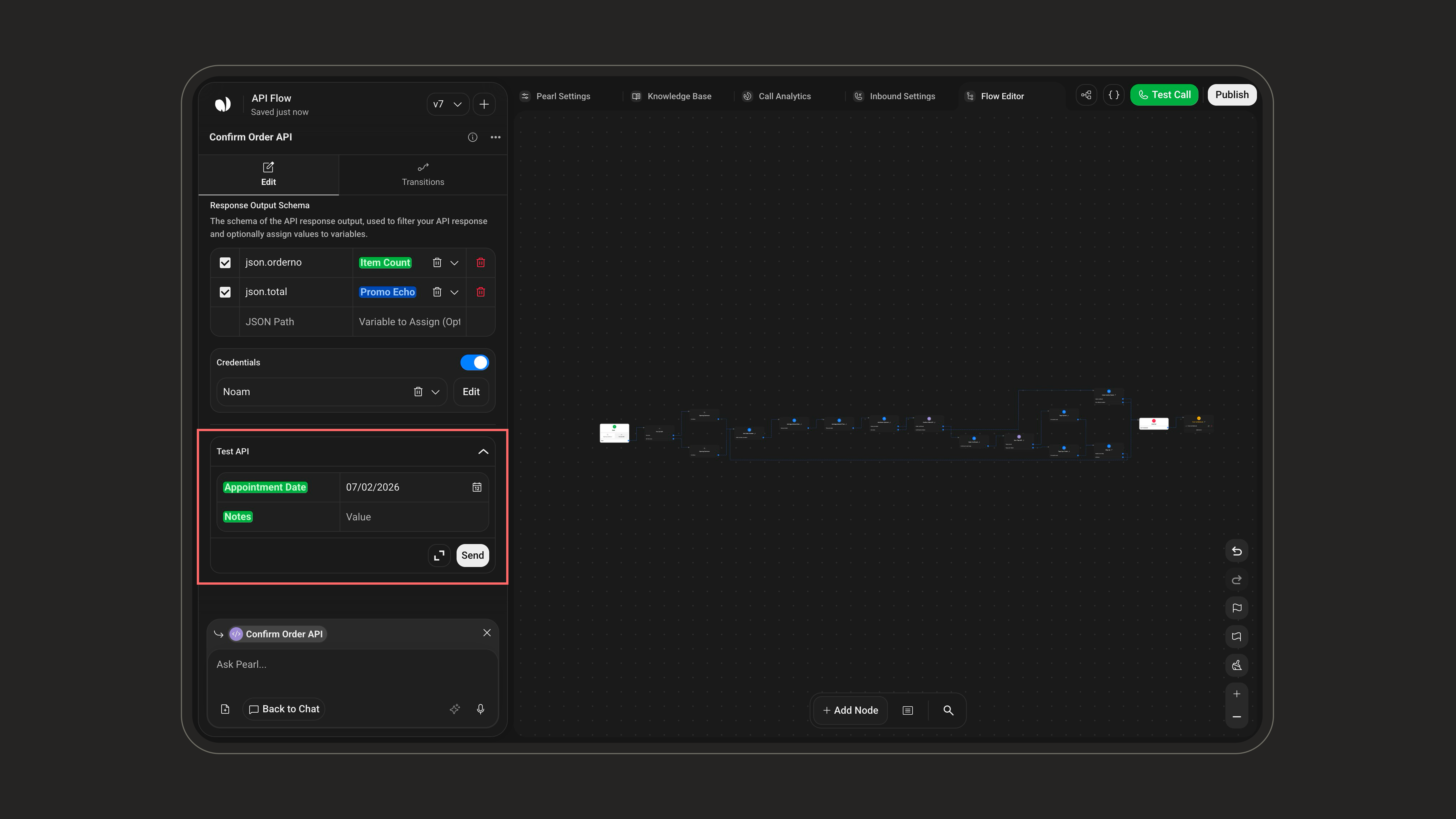Open variable dropdown for Item Count
1456x819 pixels.
(454, 263)
